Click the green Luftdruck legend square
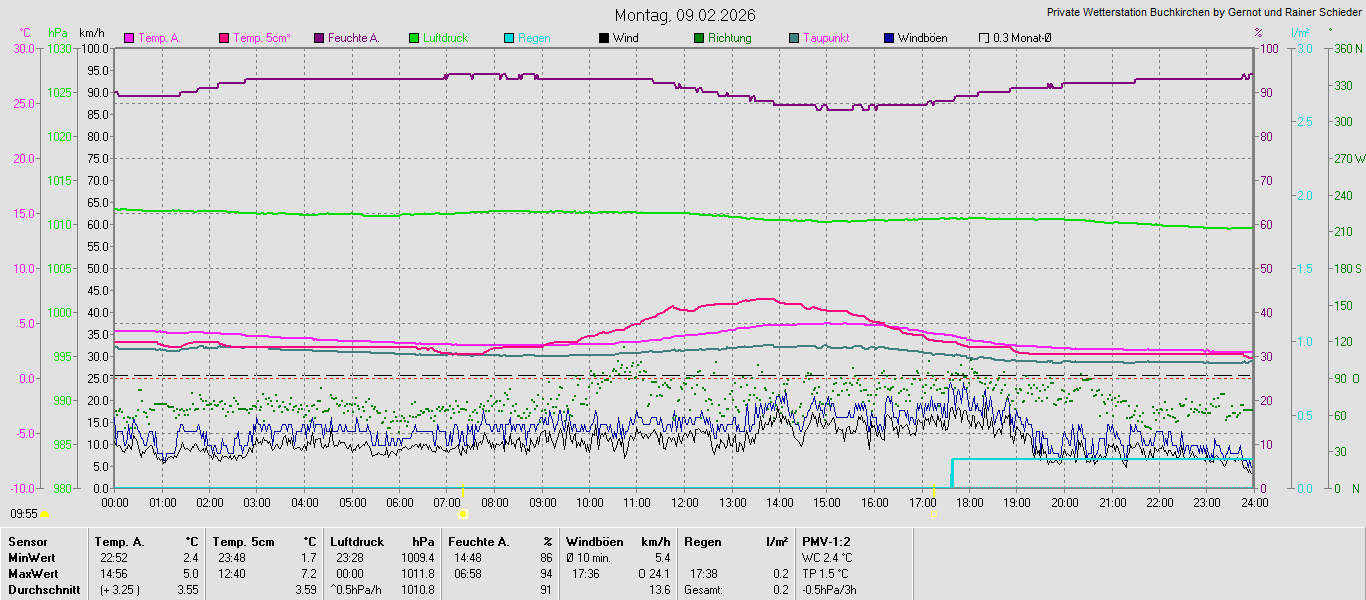The width and height of the screenshot is (1366, 600). pos(414,38)
